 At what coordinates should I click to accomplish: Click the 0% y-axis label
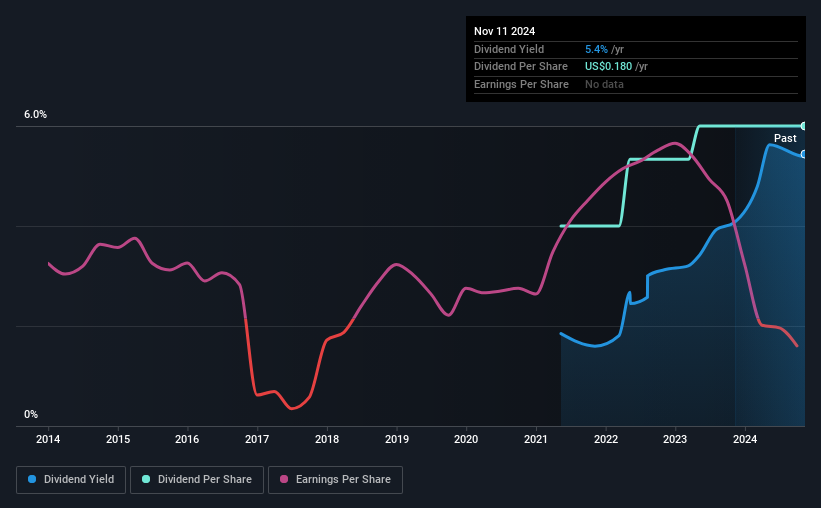(31, 414)
